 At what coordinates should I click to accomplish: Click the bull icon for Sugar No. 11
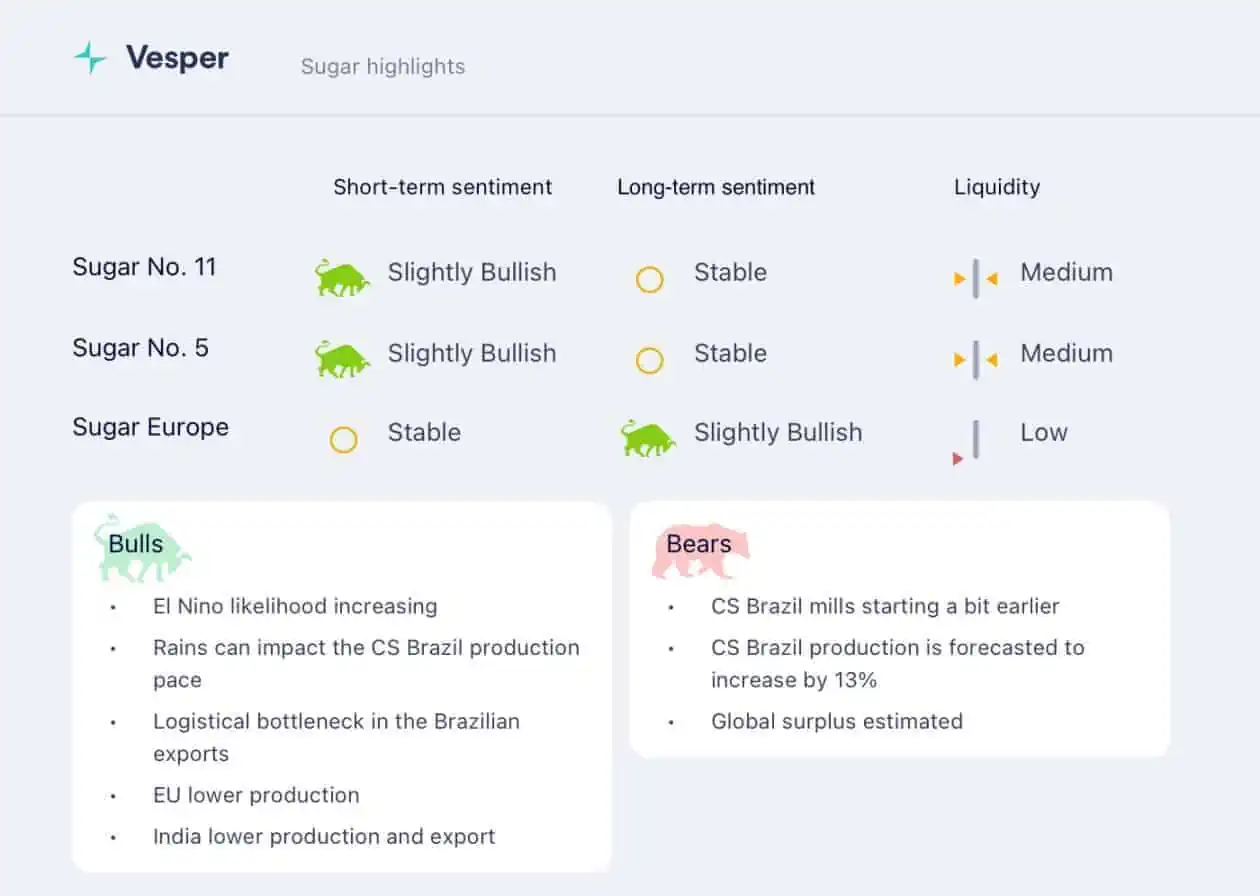tap(342, 277)
